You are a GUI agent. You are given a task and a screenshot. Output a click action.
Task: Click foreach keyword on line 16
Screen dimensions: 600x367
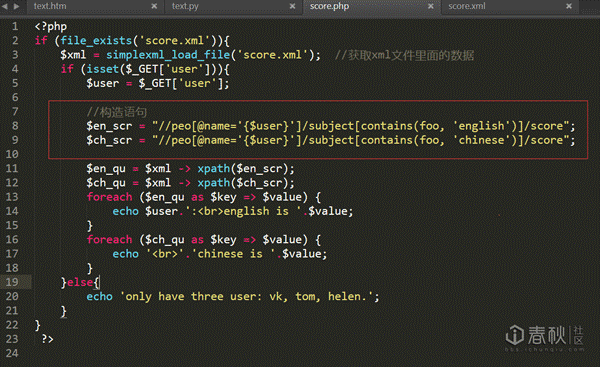[x=109, y=240]
